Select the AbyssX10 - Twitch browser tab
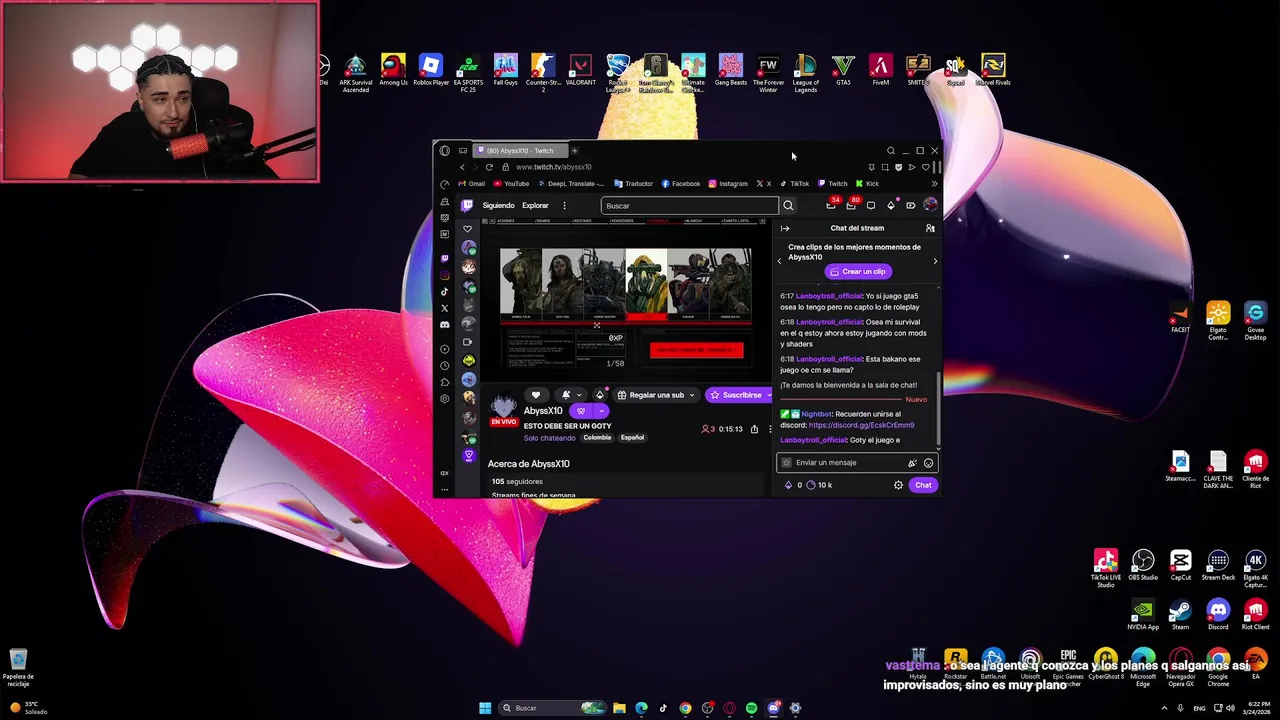Screen dimensions: 1280x720 [520, 151]
